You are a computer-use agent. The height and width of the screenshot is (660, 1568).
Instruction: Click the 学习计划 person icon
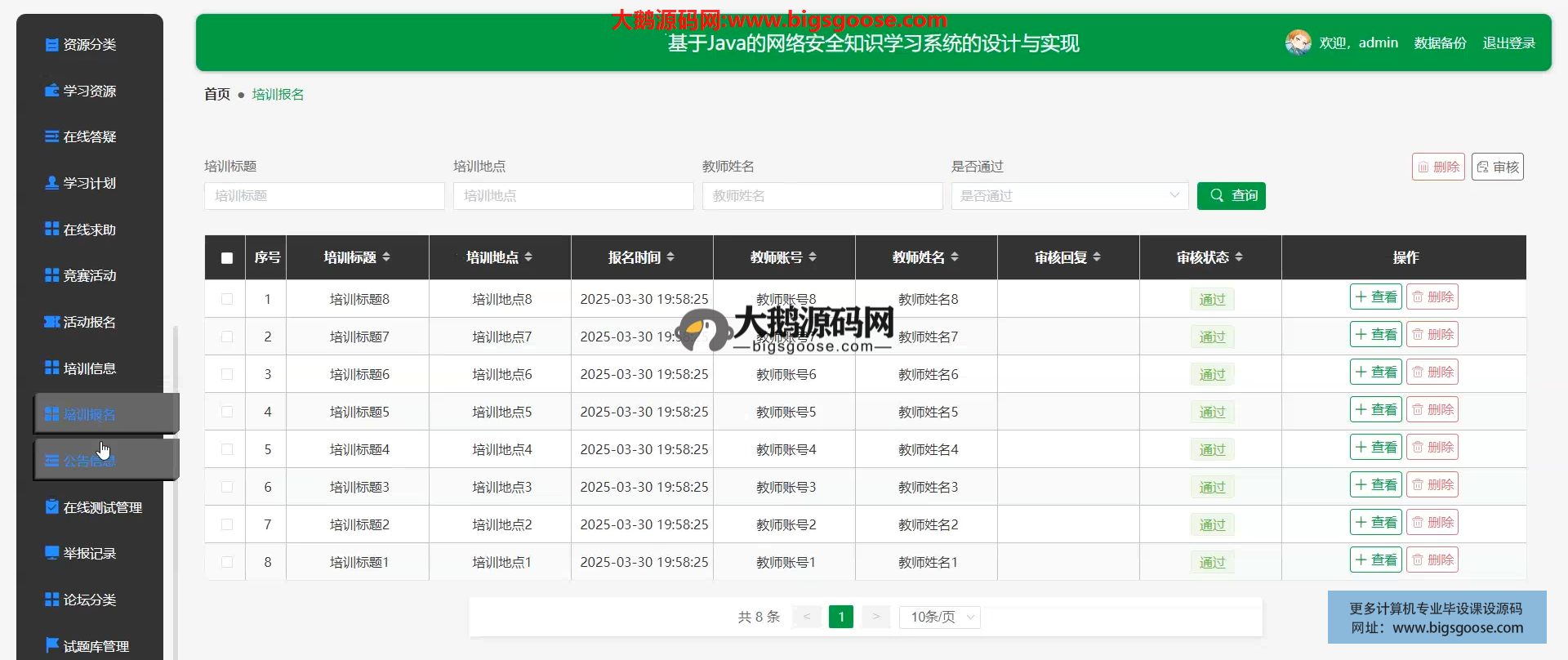(51, 183)
